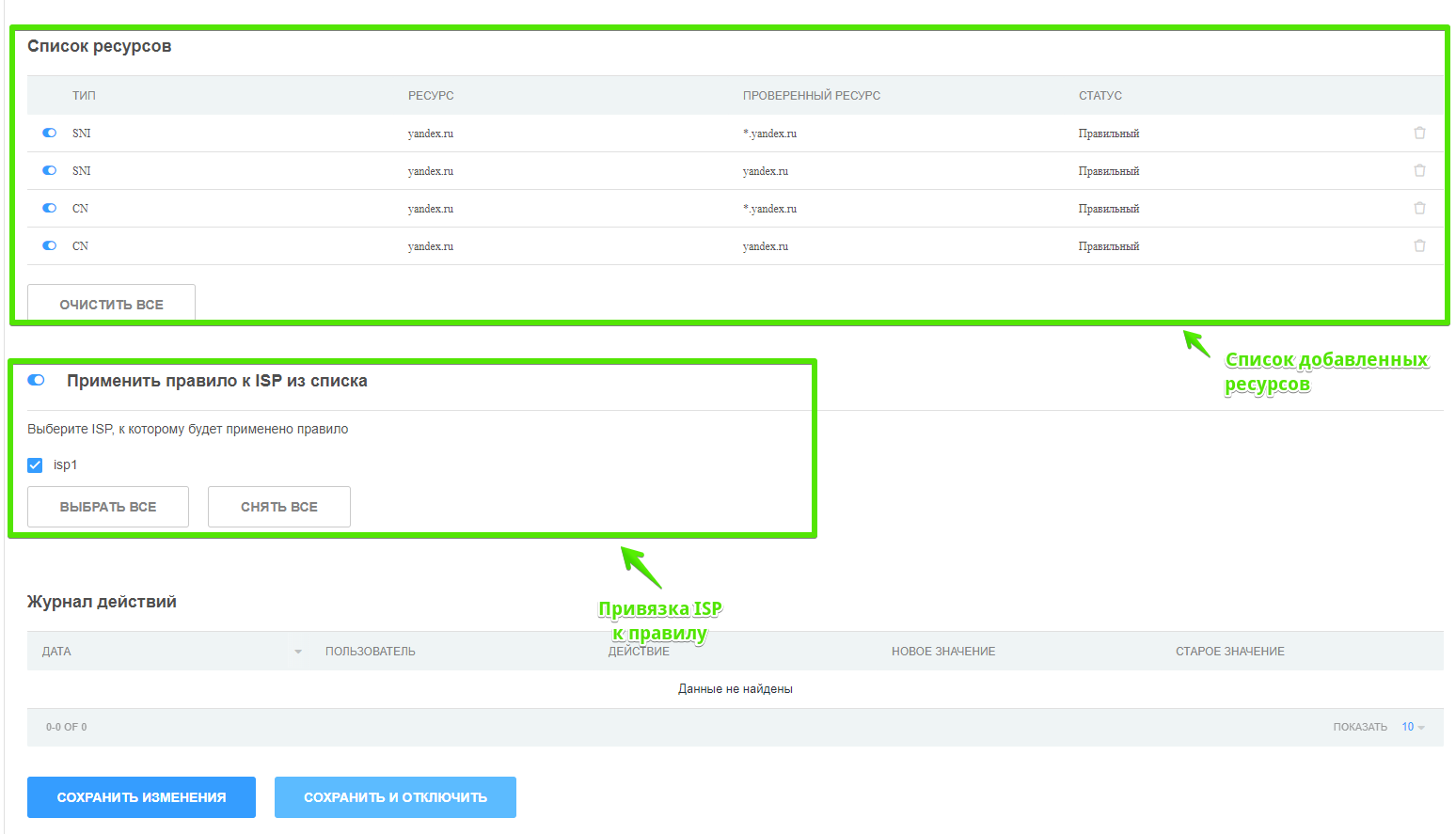
Task: Open the ДАТА column sort dropdown arrow
Action: click(x=298, y=652)
